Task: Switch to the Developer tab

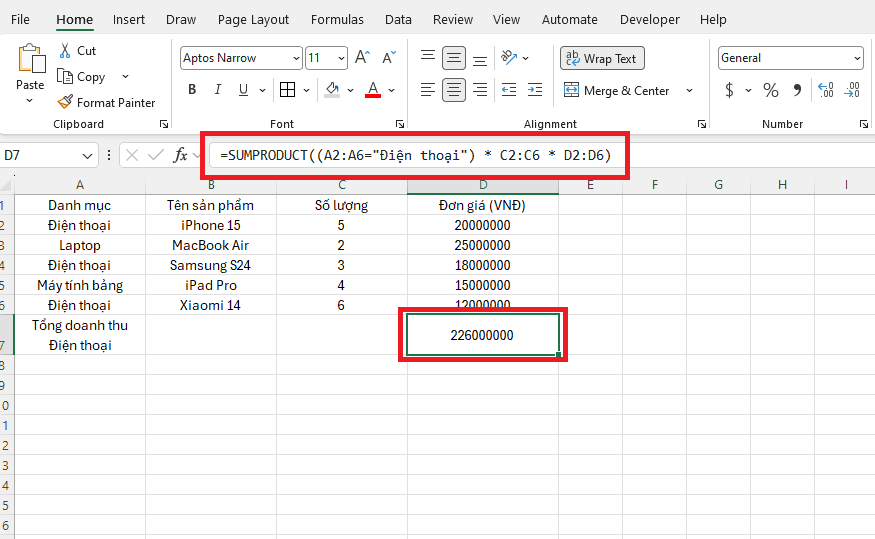Action: 650,20
